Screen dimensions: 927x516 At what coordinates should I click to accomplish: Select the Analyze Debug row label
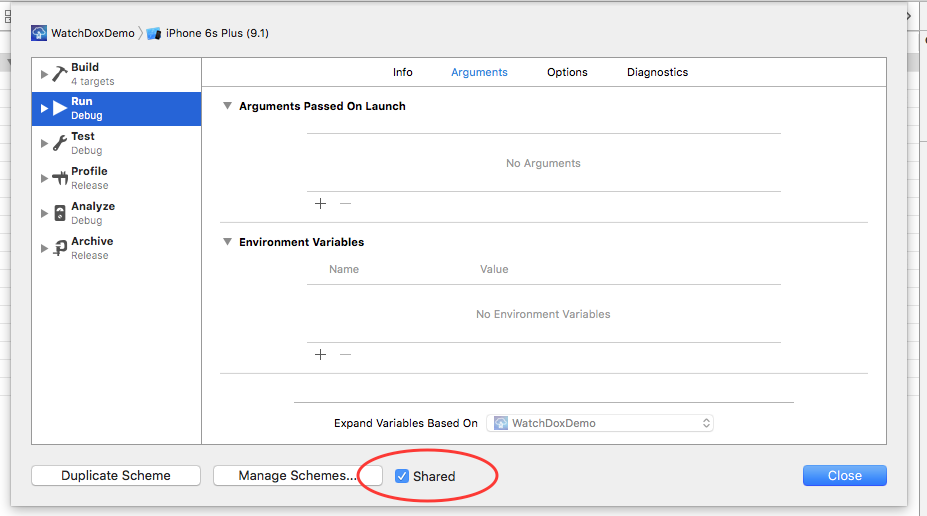[x=93, y=213]
